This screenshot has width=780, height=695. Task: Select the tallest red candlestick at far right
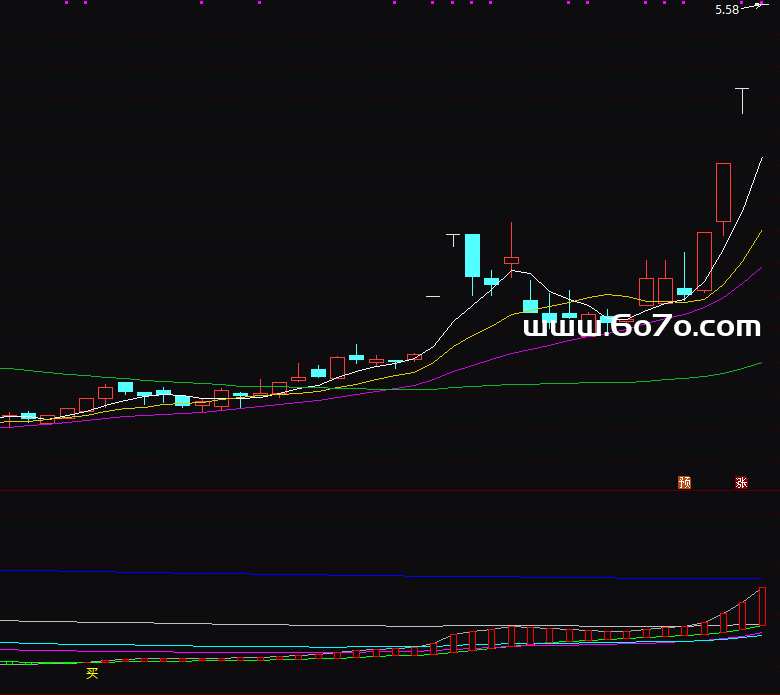click(724, 192)
